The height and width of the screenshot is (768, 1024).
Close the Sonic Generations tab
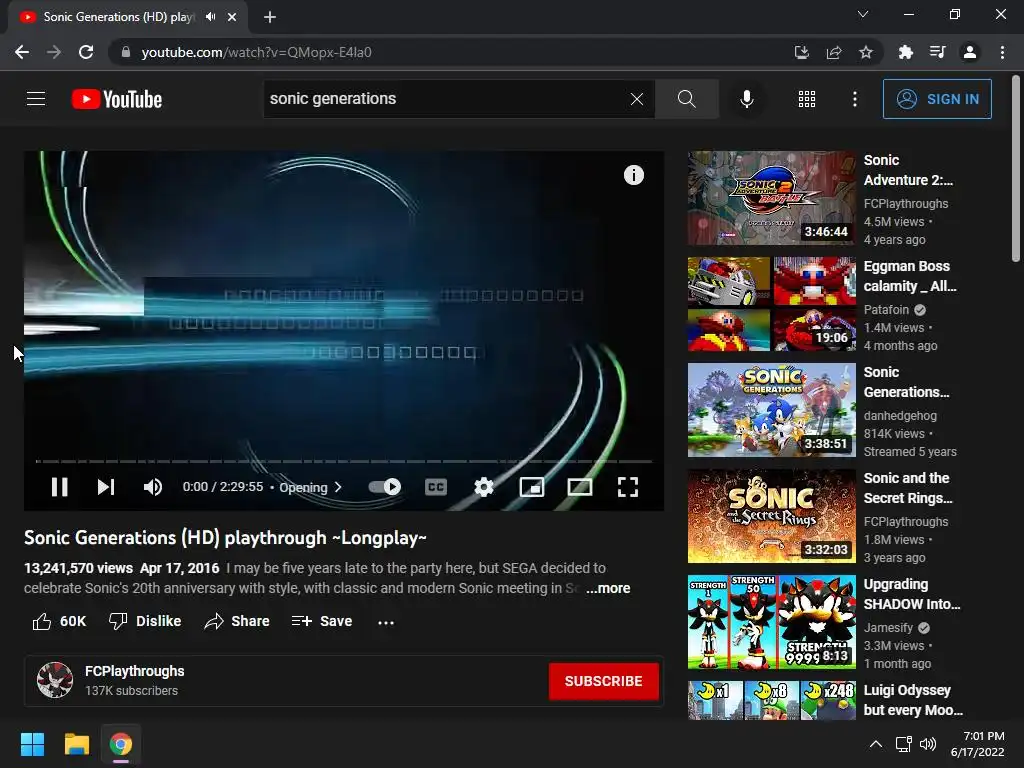tap(232, 17)
